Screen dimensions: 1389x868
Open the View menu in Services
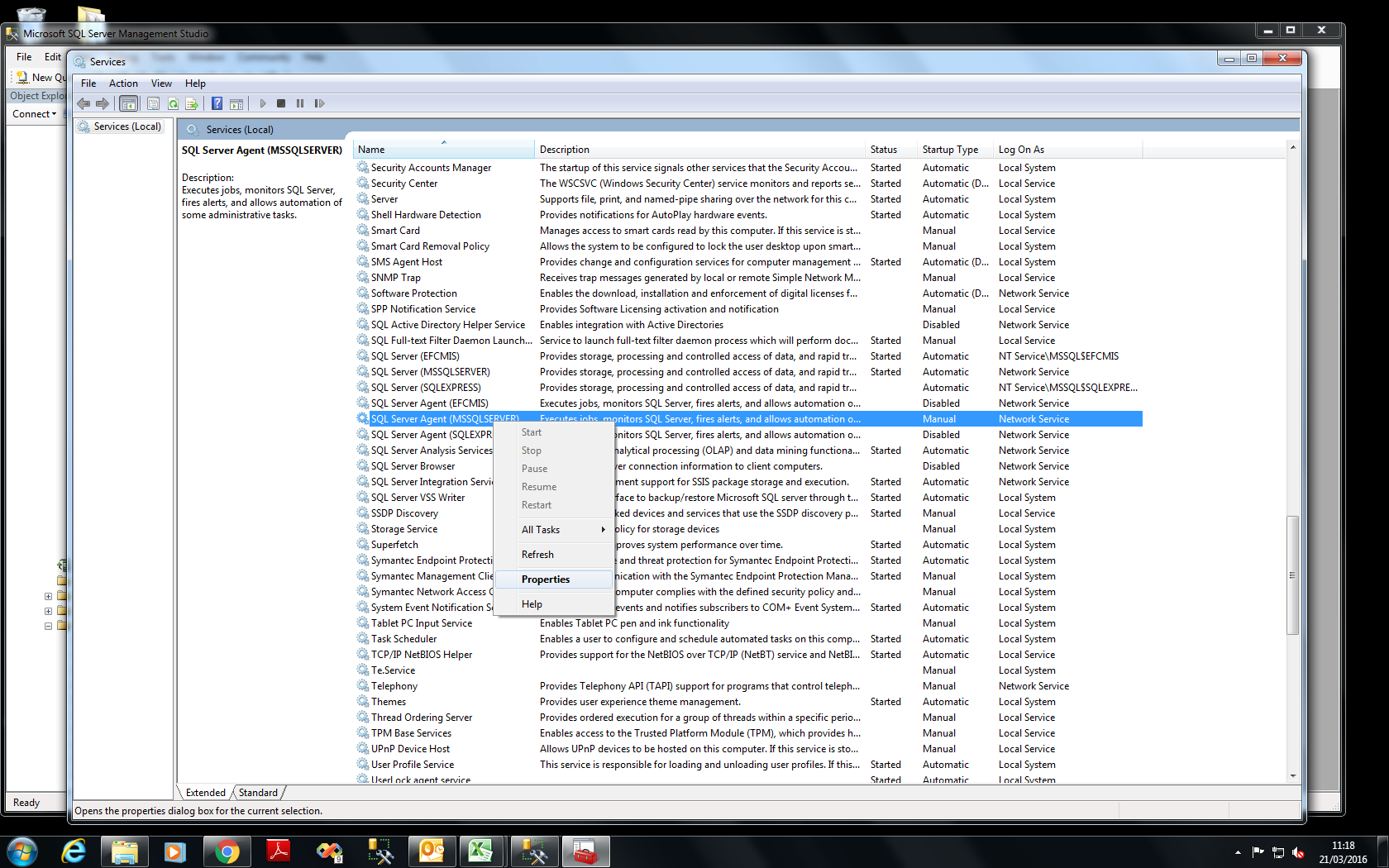[x=161, y=83]
